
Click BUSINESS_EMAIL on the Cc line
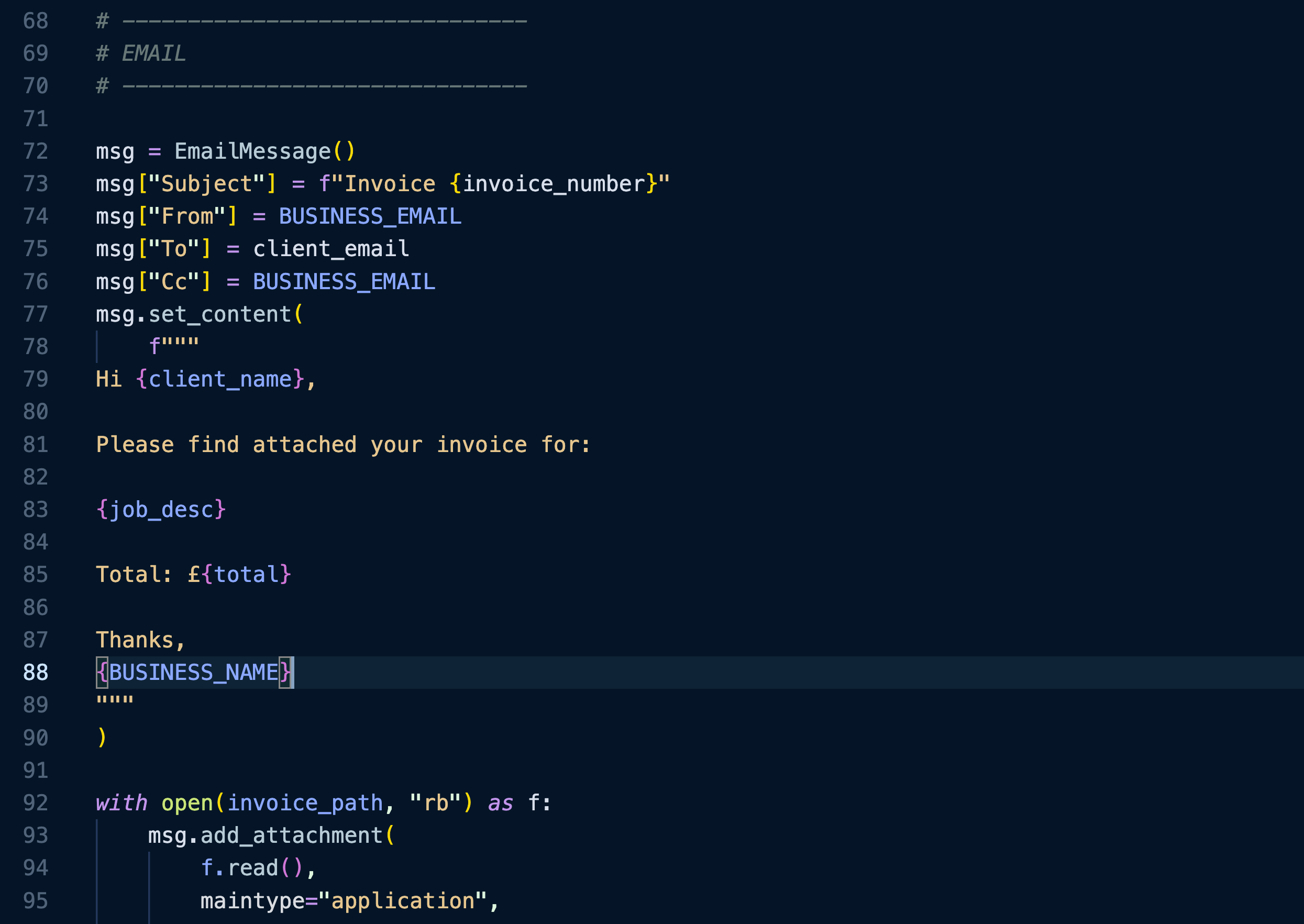point(344,282)
